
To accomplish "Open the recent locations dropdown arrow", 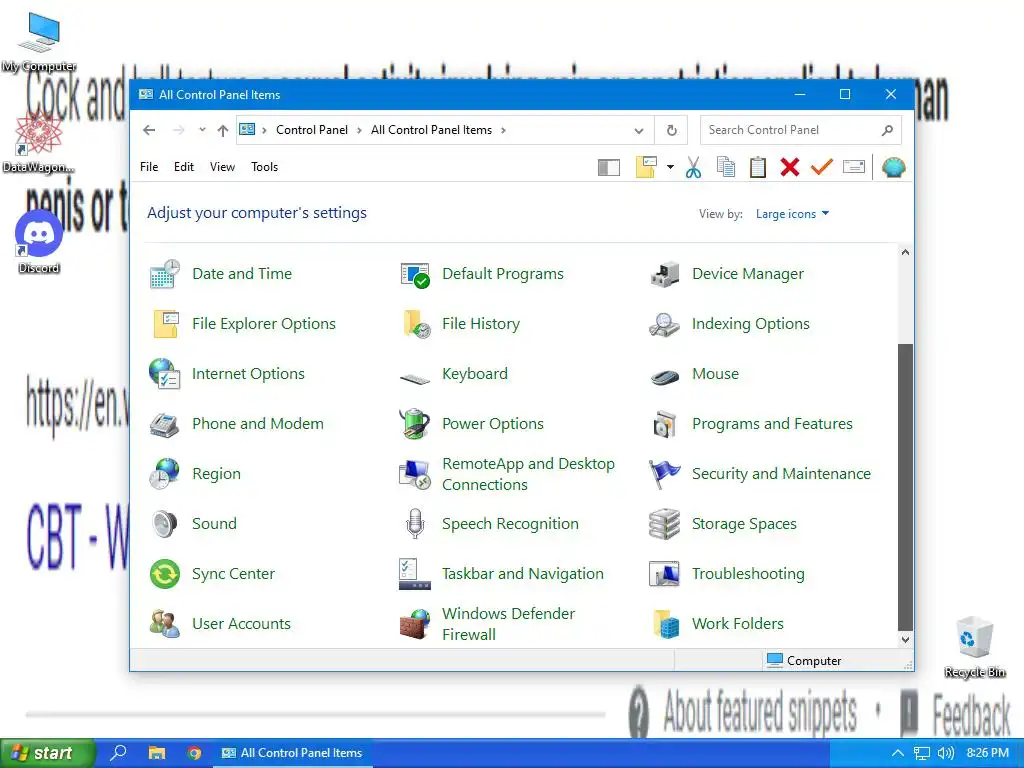I will pyautogui.click(x=202, y=130).
